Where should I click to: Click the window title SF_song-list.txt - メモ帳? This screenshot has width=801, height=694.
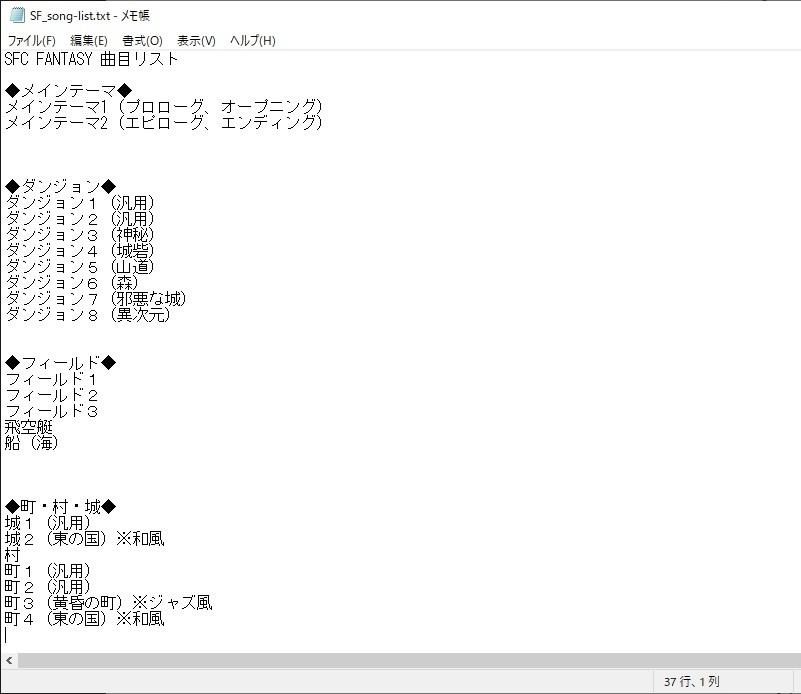[89, 15]
